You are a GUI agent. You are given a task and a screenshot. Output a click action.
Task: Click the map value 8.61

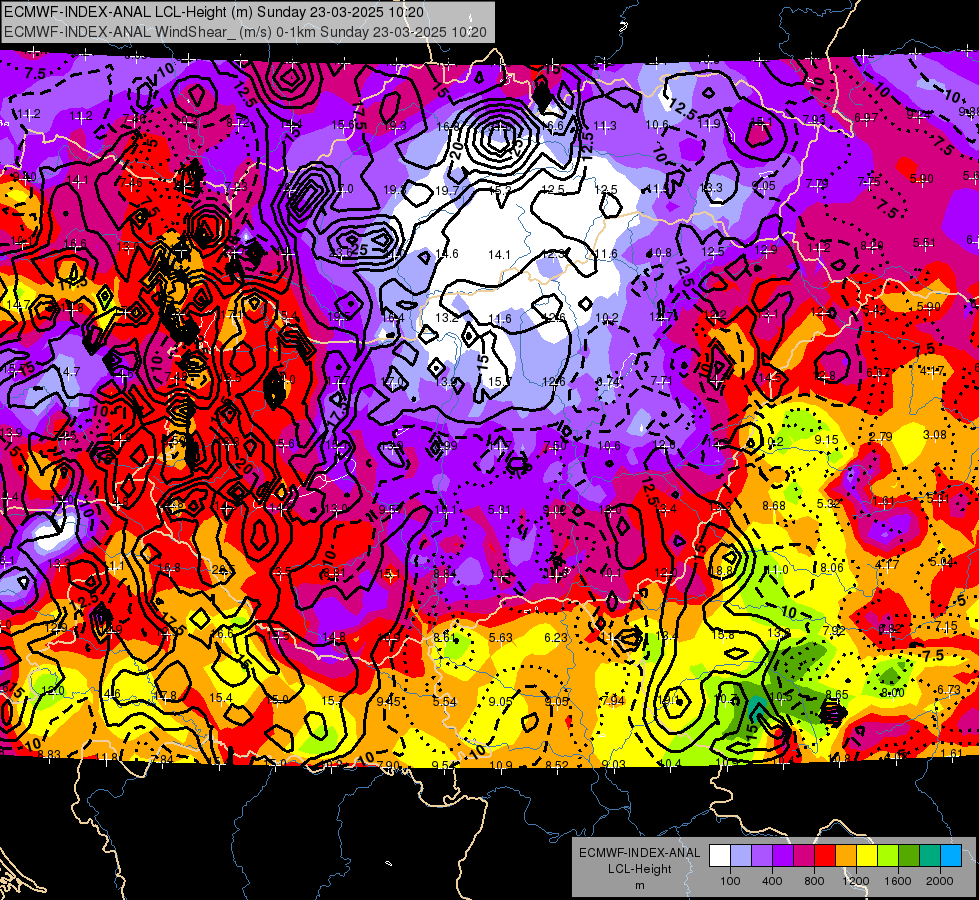pos(445,638)
